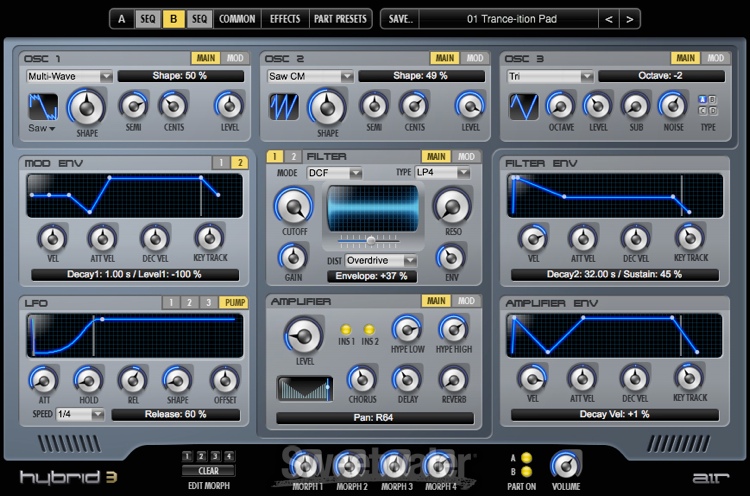The height and width of the screenshot is (496, 750).
Task: Go to the next preset
Action: click(x=629, y=19)
